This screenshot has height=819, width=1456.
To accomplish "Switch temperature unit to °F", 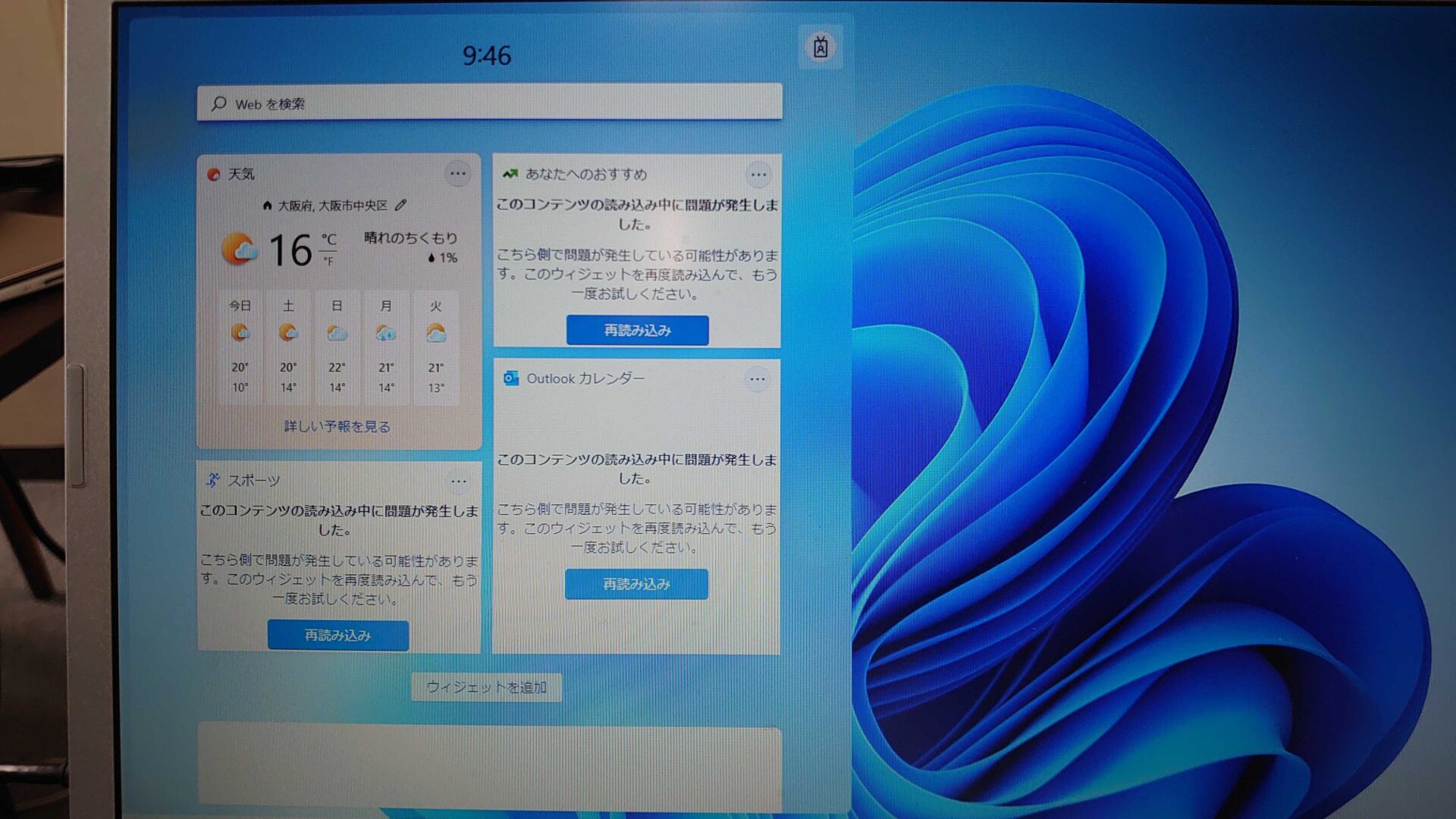I will [x=328, y=262].
